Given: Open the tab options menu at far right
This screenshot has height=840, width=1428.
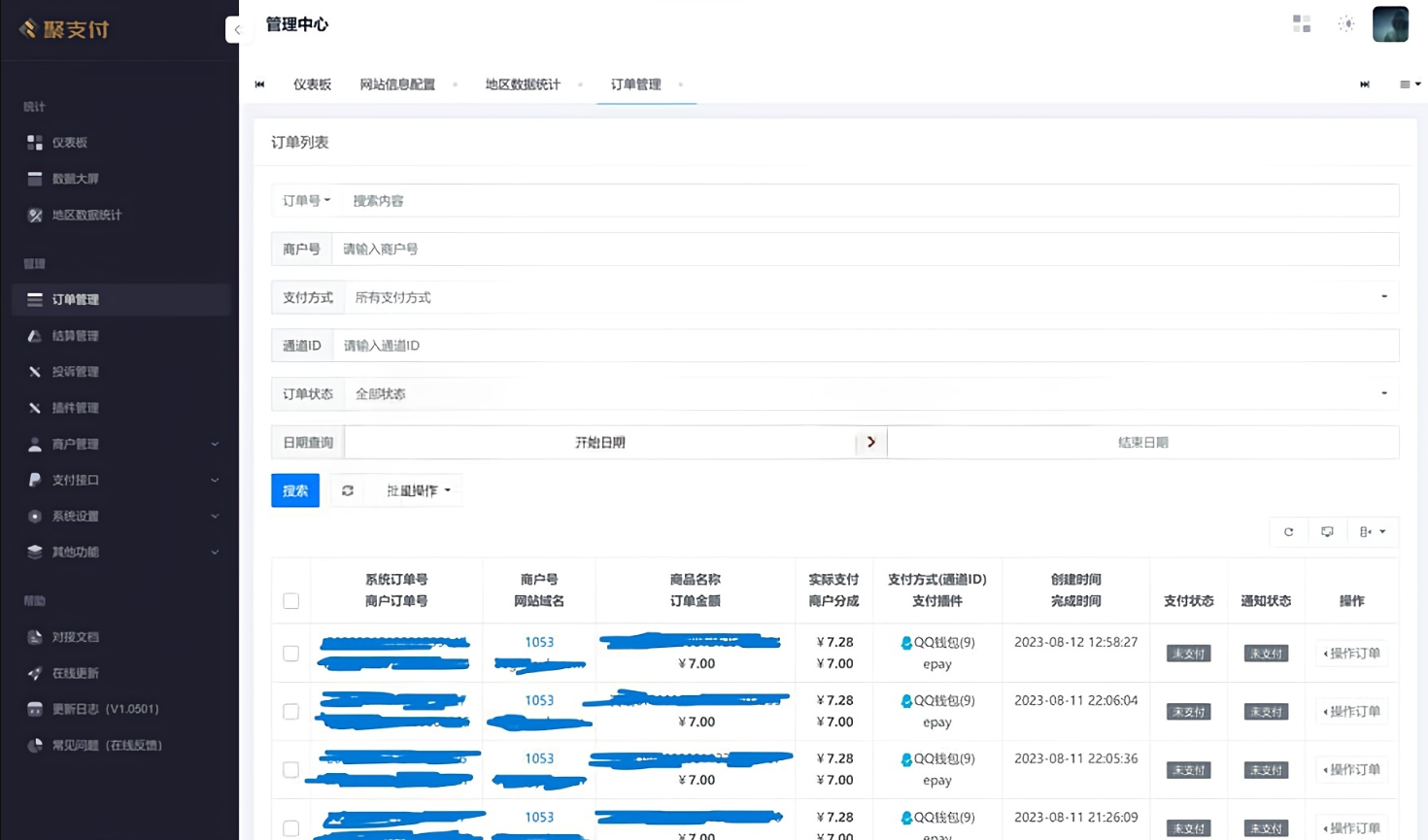Looking at the screenshot, I should [1410, 84].
